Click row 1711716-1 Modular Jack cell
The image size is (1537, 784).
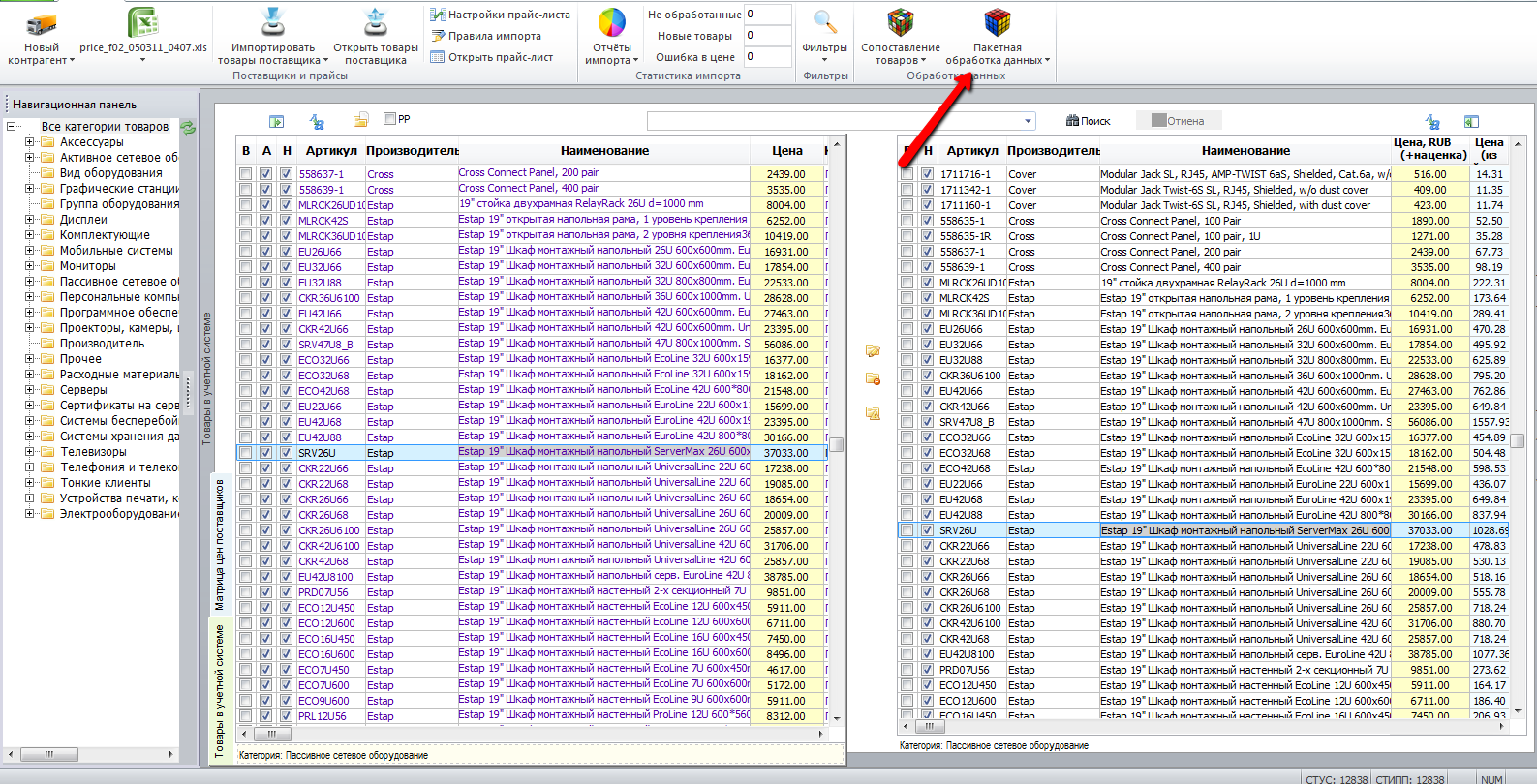1245,174
